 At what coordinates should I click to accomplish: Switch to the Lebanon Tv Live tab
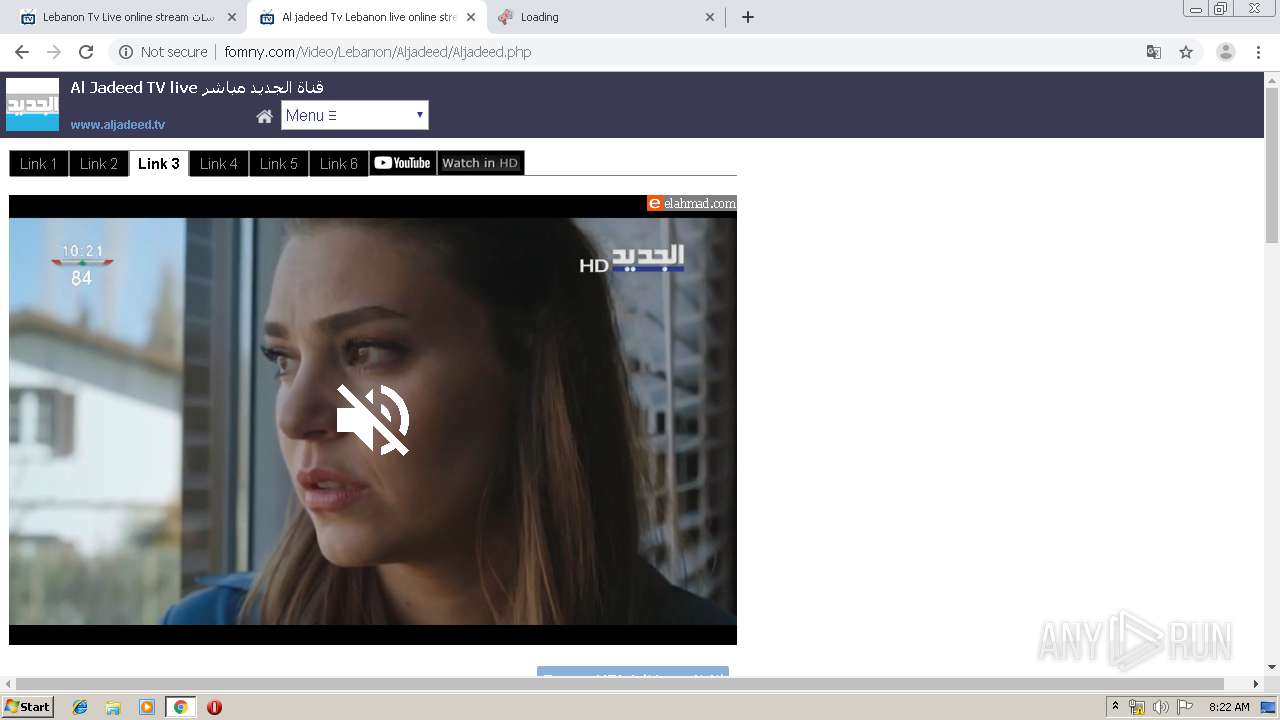[x=128, y=17]
